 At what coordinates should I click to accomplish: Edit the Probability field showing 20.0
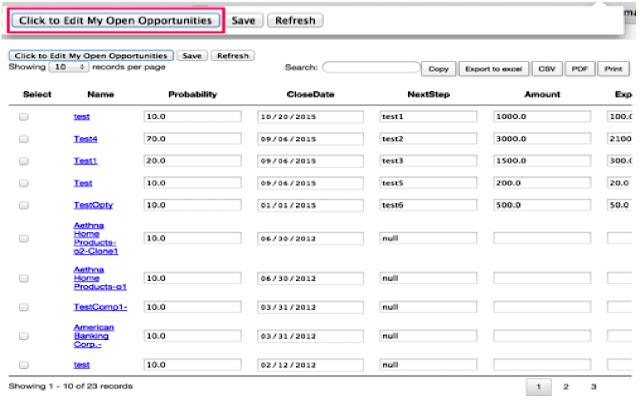[192, 161]
